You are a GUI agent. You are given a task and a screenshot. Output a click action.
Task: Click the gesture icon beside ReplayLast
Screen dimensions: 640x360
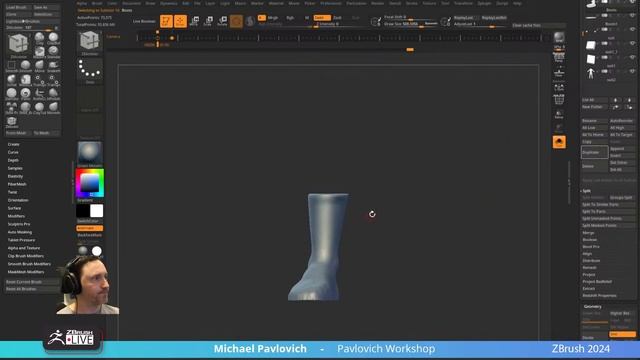pos(445,21)
